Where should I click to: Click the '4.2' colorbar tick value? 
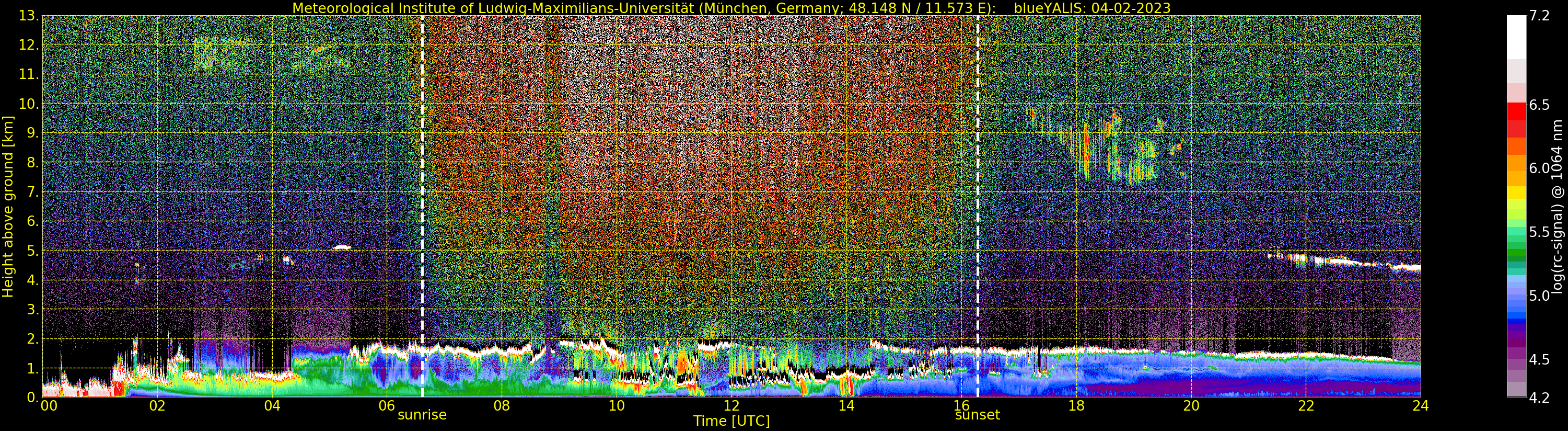pos(1539,398)
